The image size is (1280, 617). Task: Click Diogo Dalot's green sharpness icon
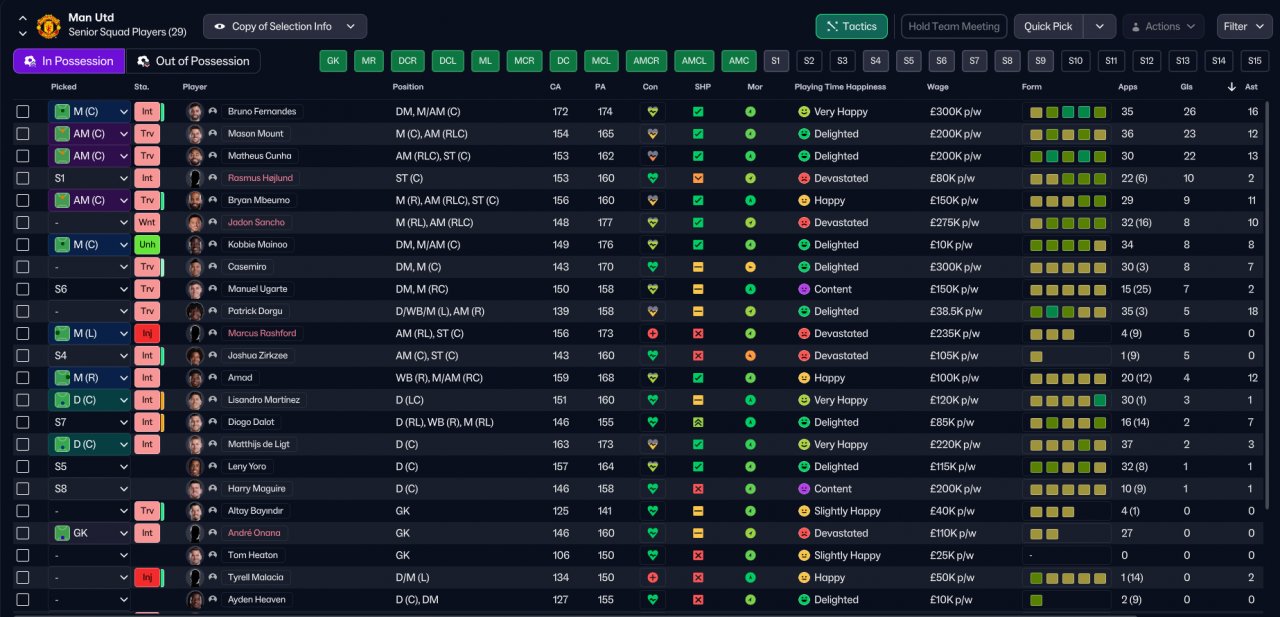point(698,422)
